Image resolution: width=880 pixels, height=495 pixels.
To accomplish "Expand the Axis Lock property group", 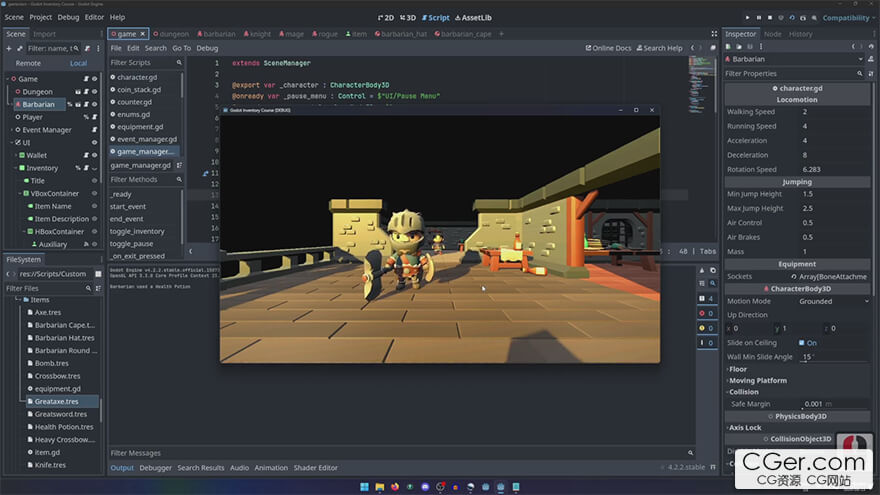I will point(744,428).
